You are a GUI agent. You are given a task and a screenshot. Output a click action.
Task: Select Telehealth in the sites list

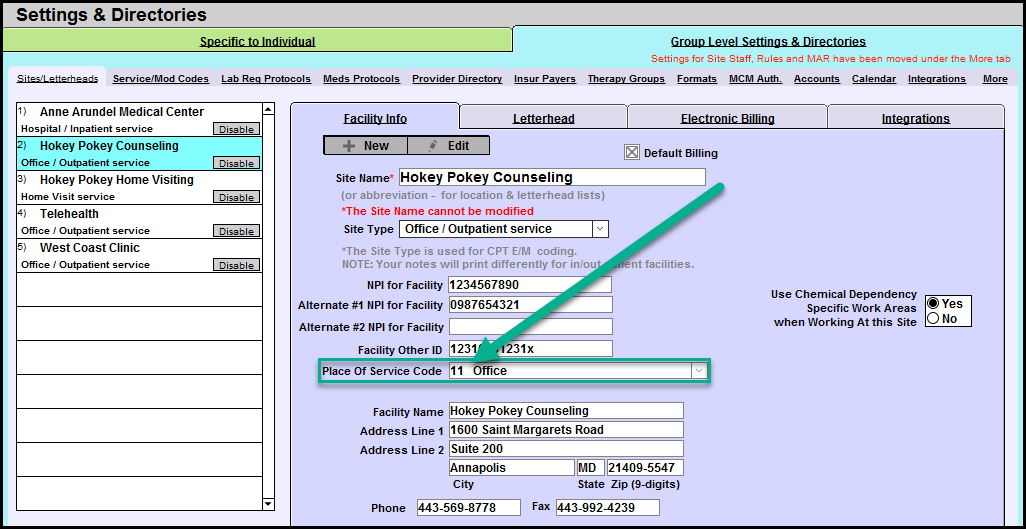[x=69, y=214]
